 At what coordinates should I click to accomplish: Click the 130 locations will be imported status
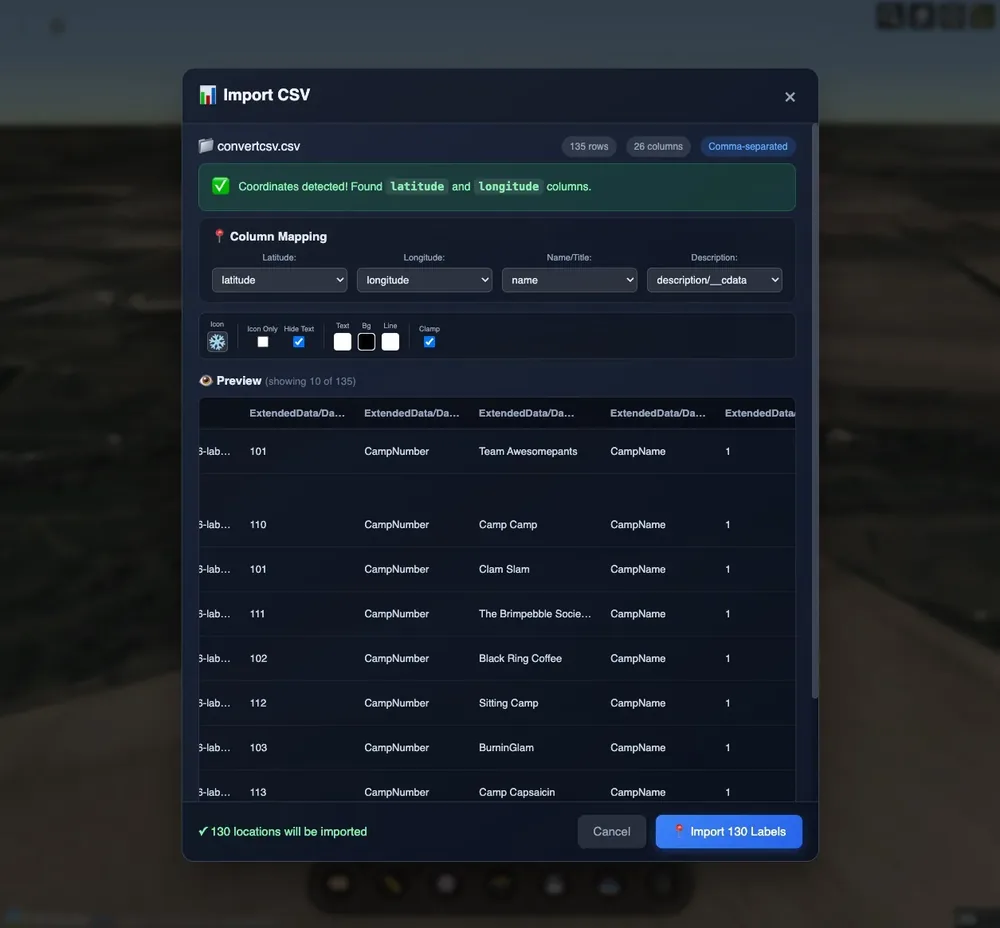tap(283, 832)
